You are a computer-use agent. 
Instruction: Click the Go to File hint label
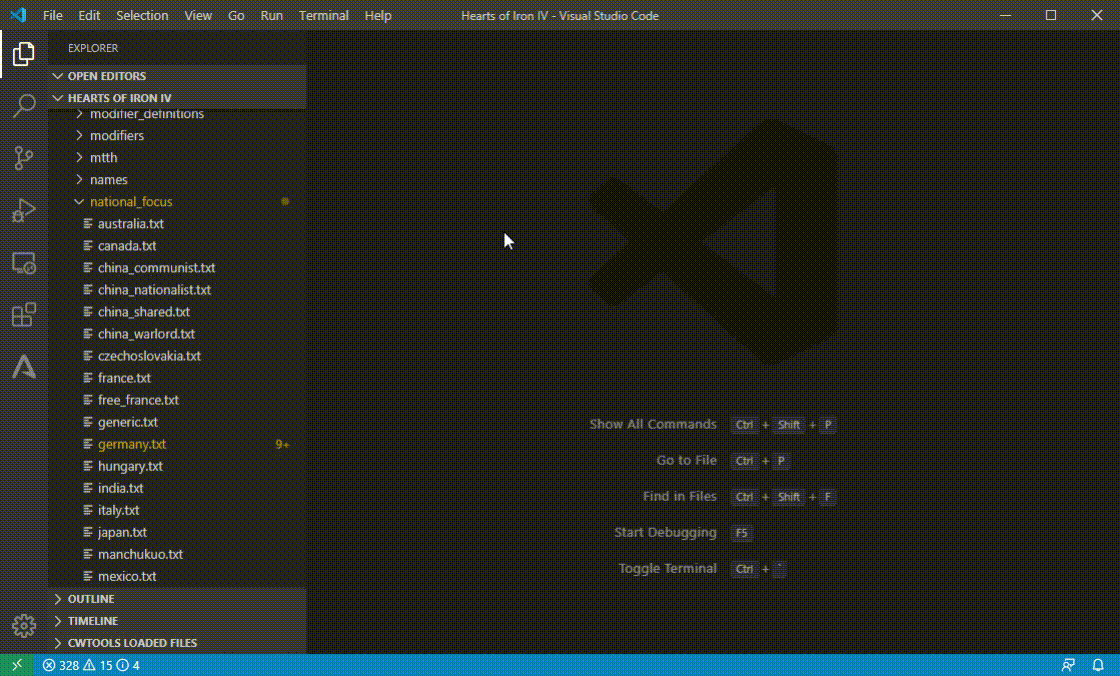tap(686, 460)
